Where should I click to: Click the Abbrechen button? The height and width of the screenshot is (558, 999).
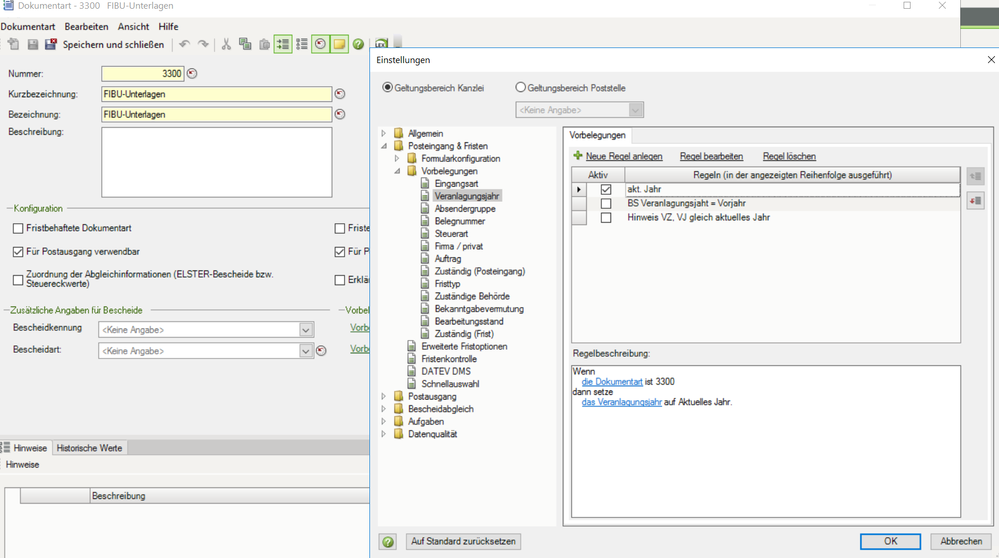(x=961, y=541)
